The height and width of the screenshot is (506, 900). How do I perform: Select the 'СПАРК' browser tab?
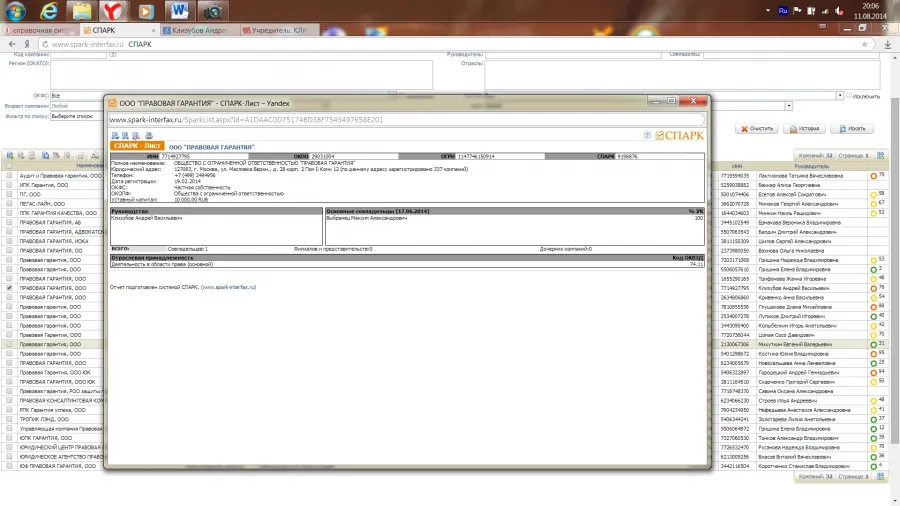click(x=119, y=30)
